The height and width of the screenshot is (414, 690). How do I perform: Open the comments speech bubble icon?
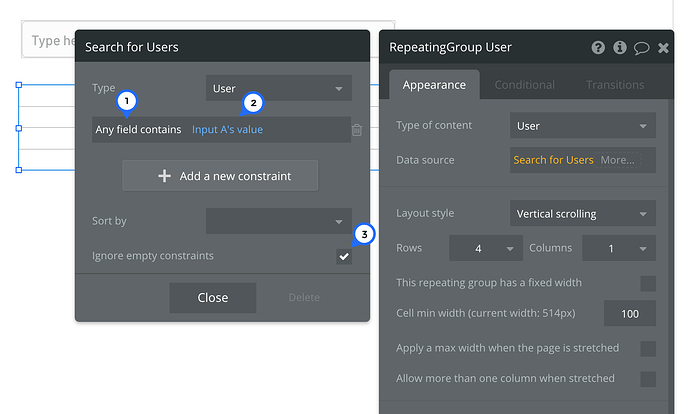(x=642, y=47)
